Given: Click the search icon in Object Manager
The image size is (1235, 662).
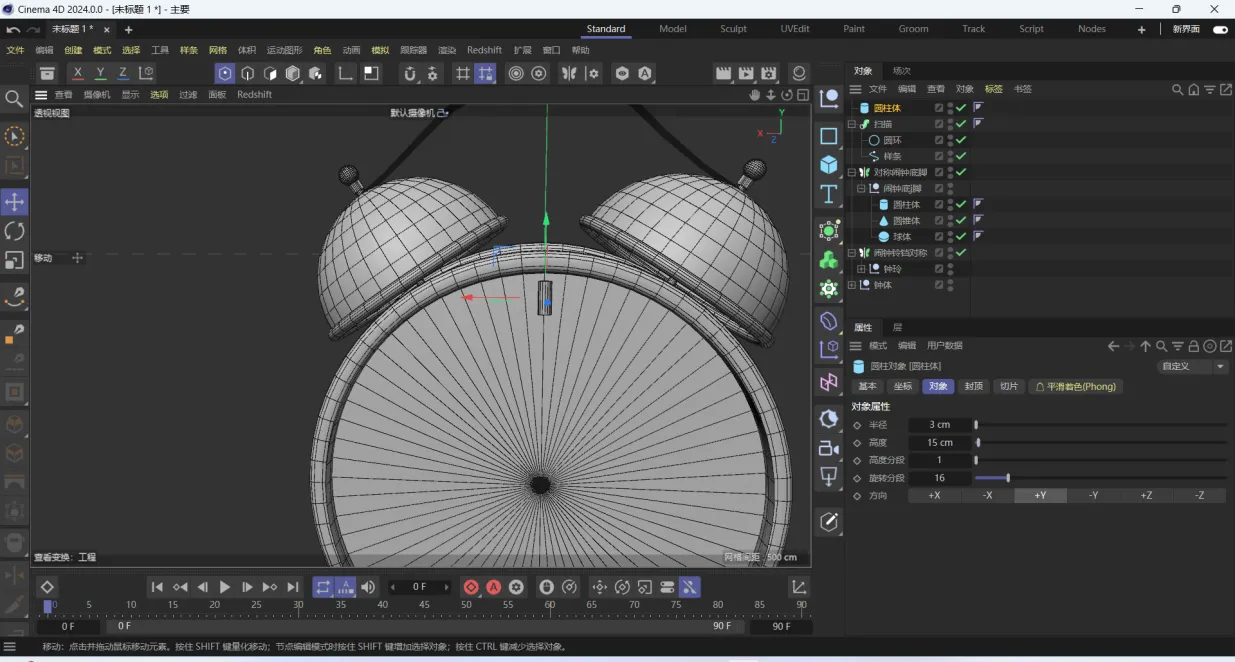Looking at the screenshot, I should pos(1178,89).
